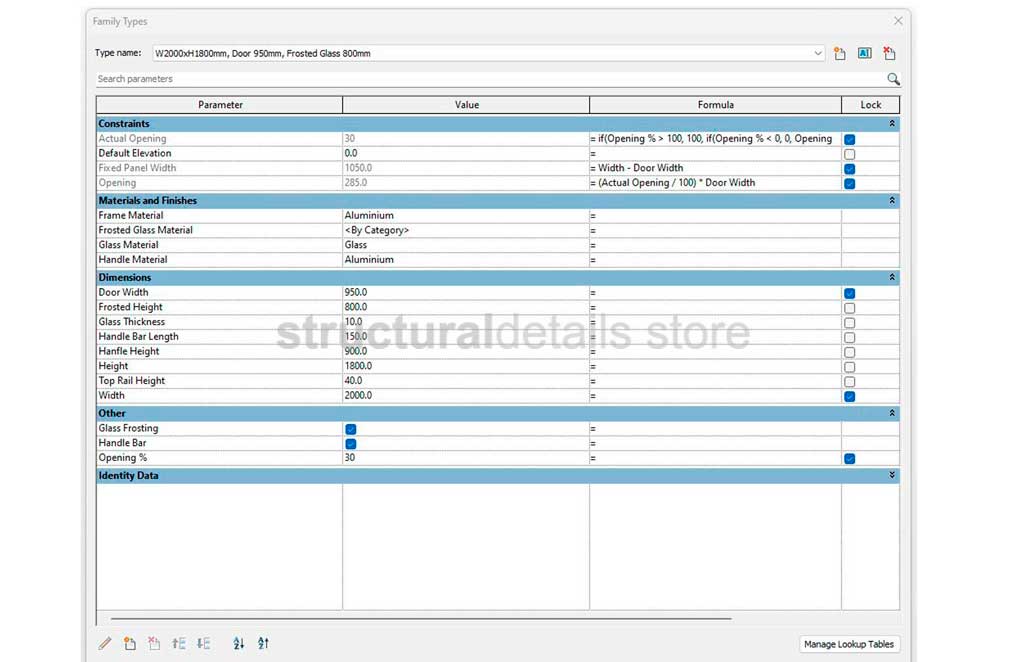Unlock the Door Width parameter
The image size is (1024, 662).
849,293
